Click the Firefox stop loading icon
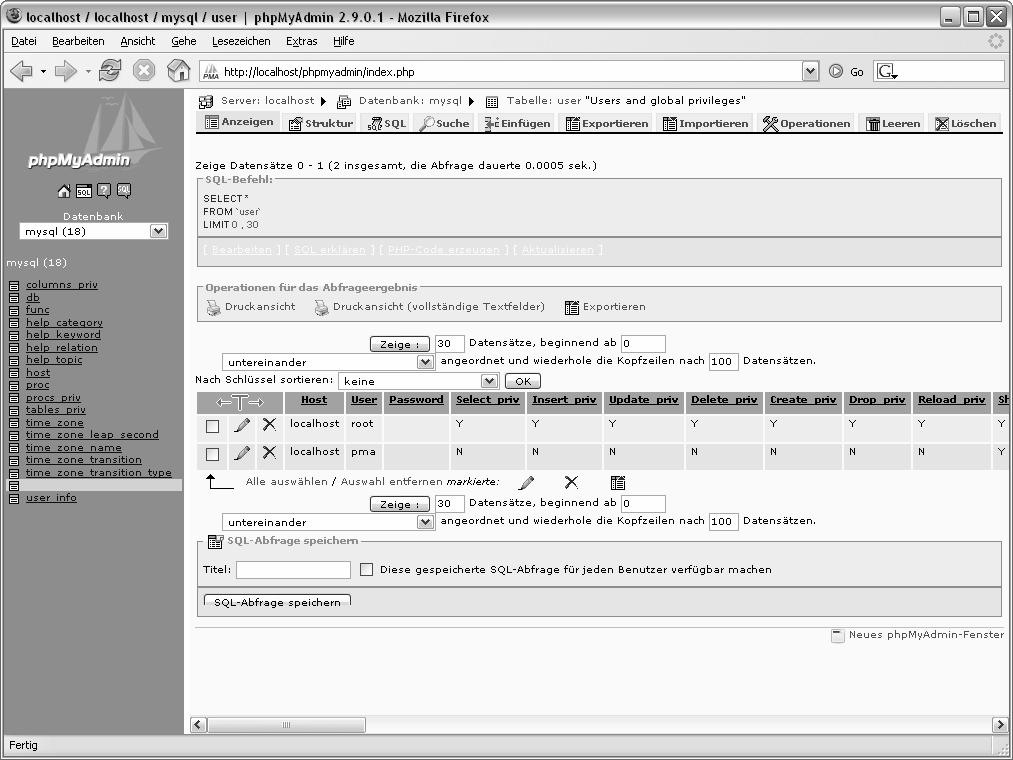This screenshot has height=760, width=1013. (x=144, y=71)
